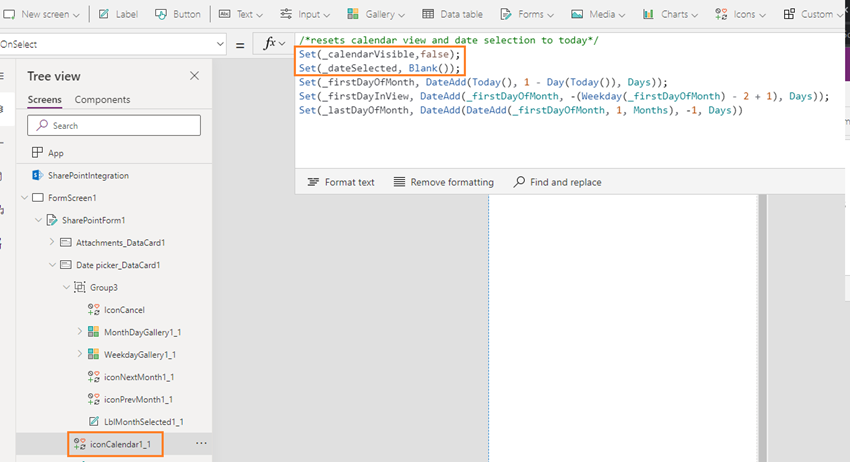Click the canvas vertical scrollbar
Viewport: 850px width, 462px height.
coord(762,328)
